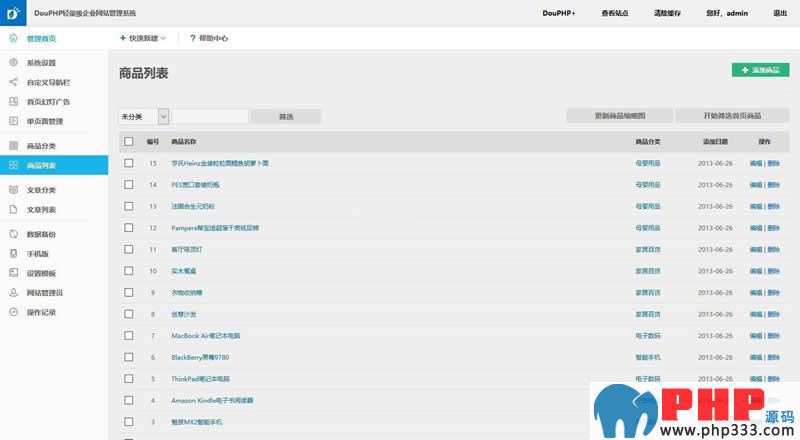The width and height of the screenshot is (800, 440).
Task: Click the document icon for 文章列表
Action: (14, 209)
